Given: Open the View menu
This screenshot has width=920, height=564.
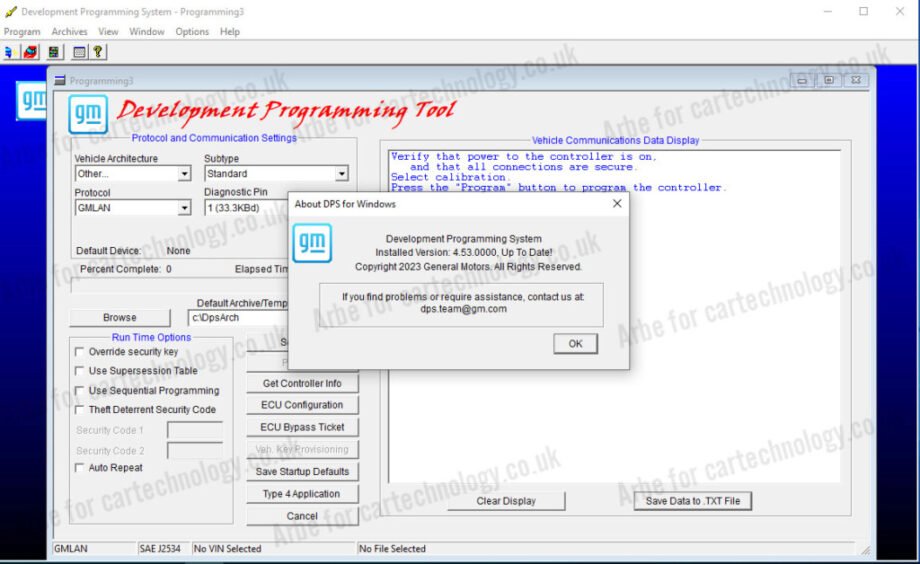Looking at the screenshot, I should tap(108, 32).
